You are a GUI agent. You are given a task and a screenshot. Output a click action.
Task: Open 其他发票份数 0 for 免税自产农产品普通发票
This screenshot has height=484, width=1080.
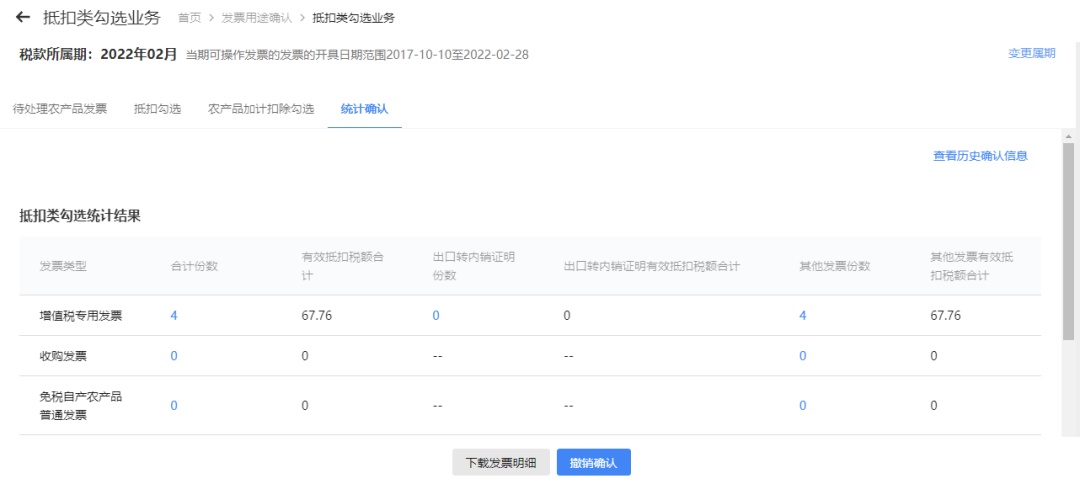pos(803,406)
